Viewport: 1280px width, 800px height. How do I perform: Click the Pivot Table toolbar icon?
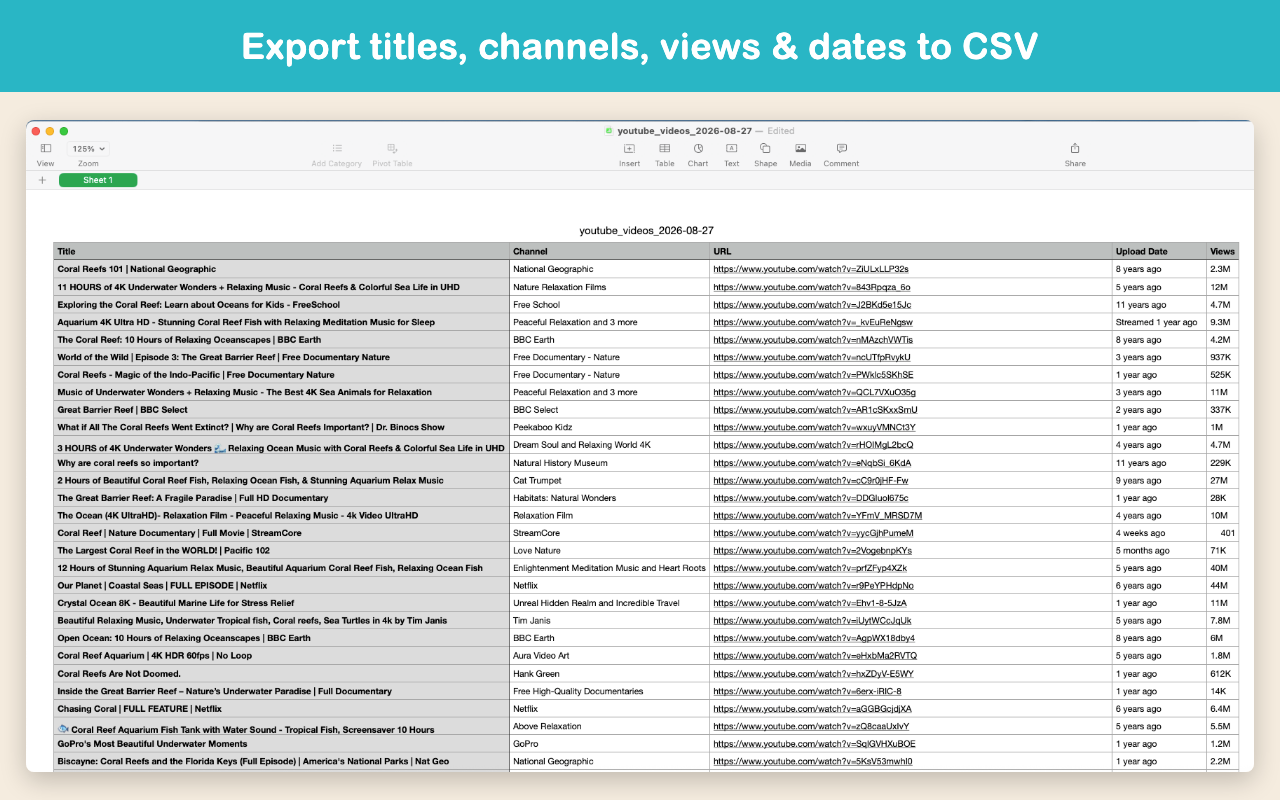(x=392, y=148)
